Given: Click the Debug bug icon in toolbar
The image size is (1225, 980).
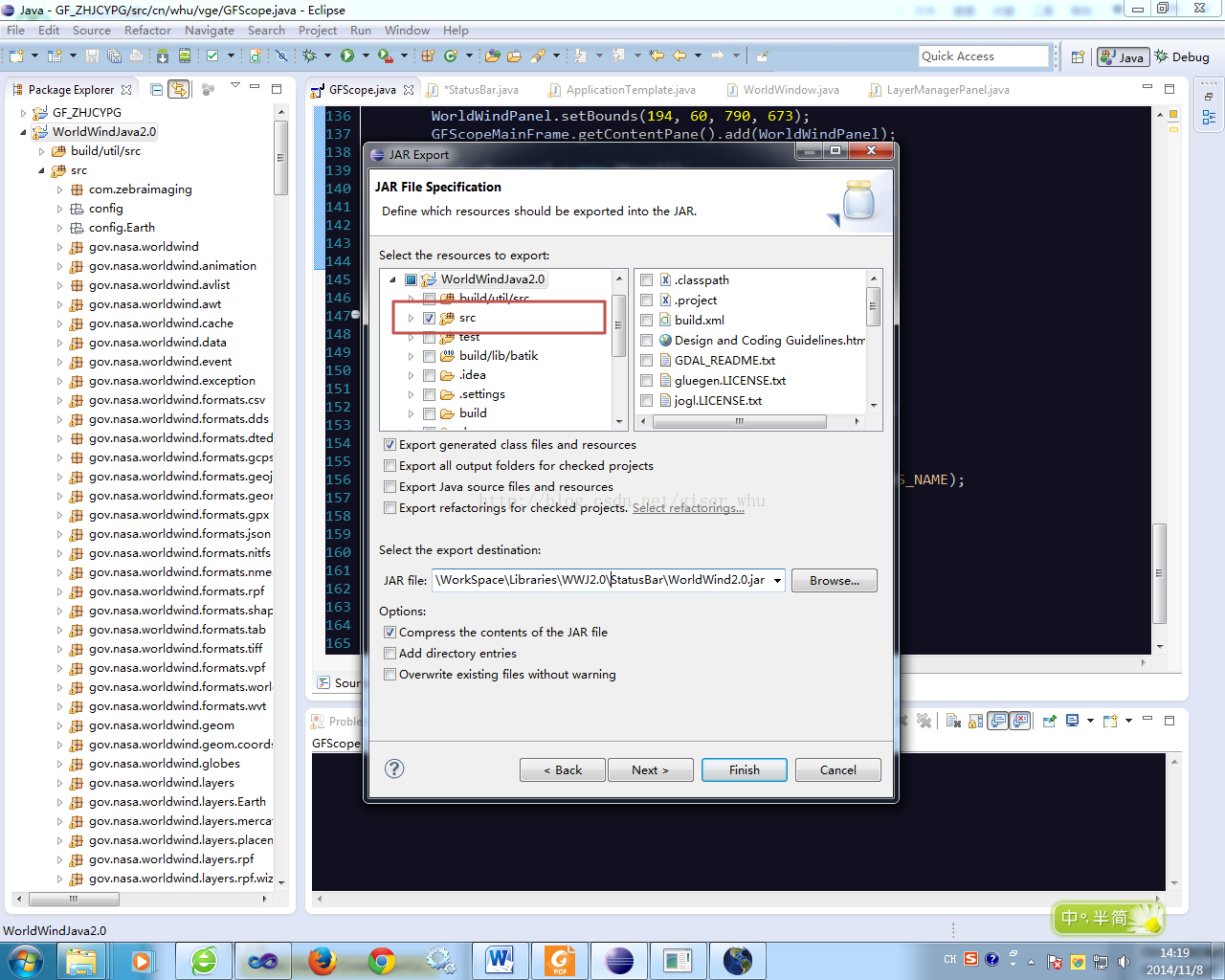Looking at the screenshot, I should [309, 56].
